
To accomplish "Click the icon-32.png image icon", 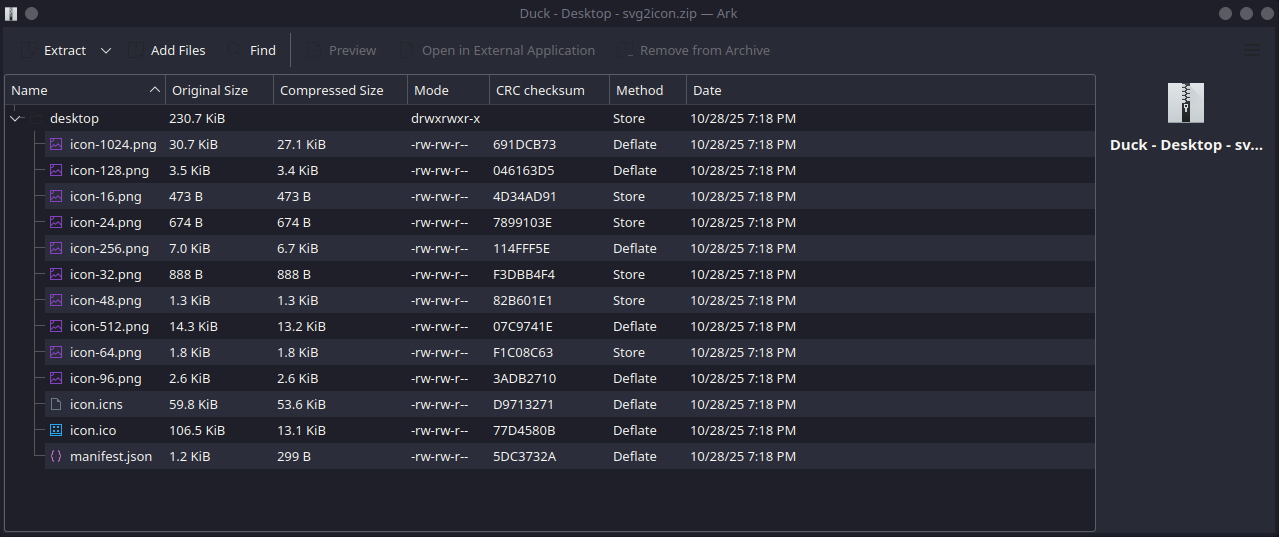I will [56, 274].
